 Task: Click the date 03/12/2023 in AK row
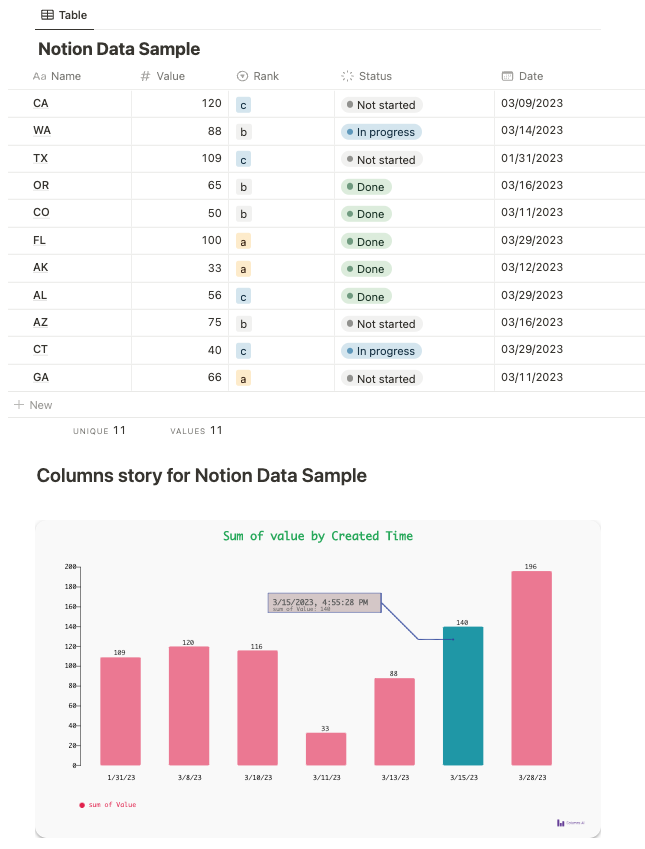click(532, 267)
